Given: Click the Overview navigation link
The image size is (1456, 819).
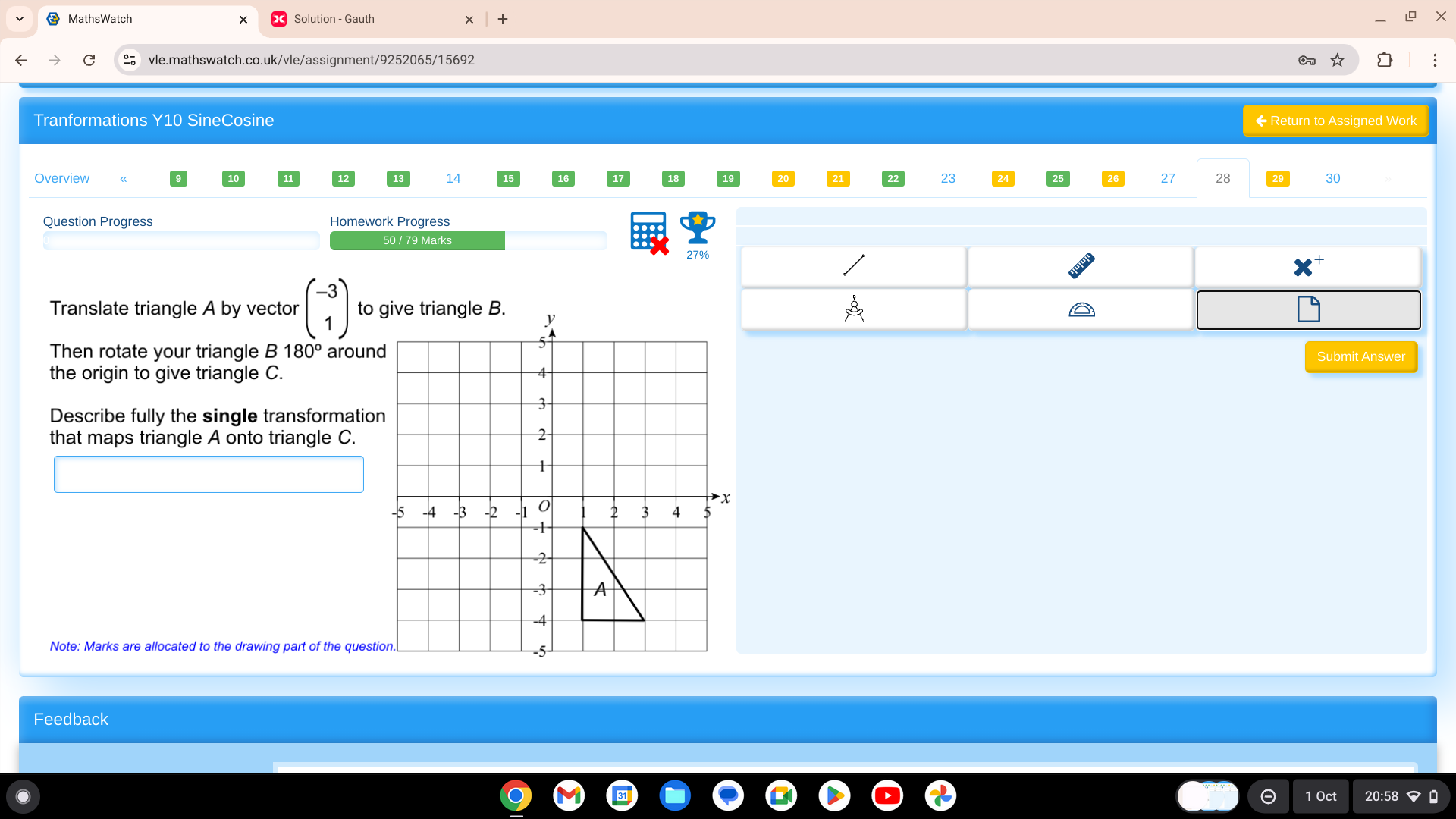Looking at the screenshot, I should [61, 178].
